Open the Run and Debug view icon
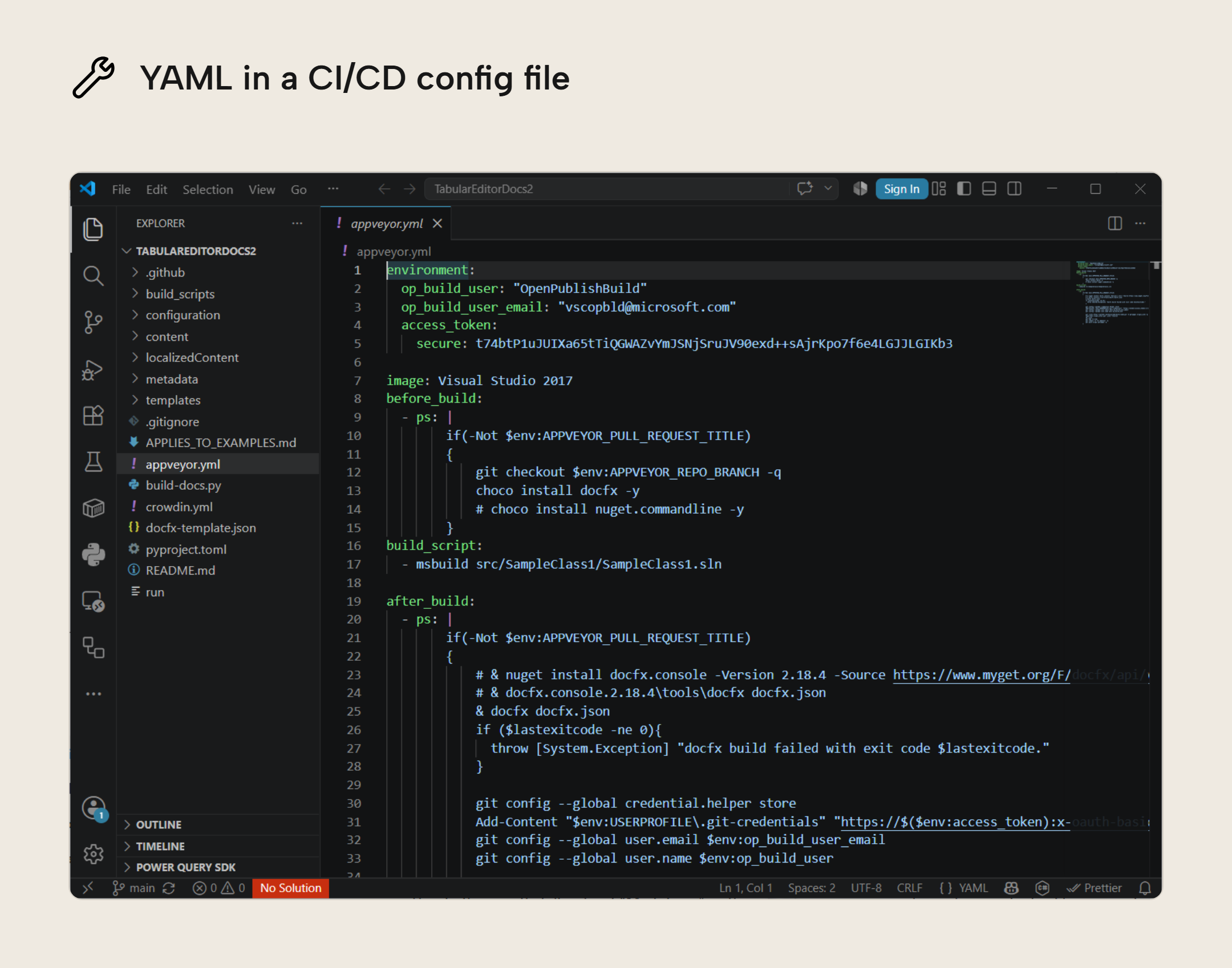The height and width of the screenshot is (968, 1232). pyautogui.click(x=93, y=370)
